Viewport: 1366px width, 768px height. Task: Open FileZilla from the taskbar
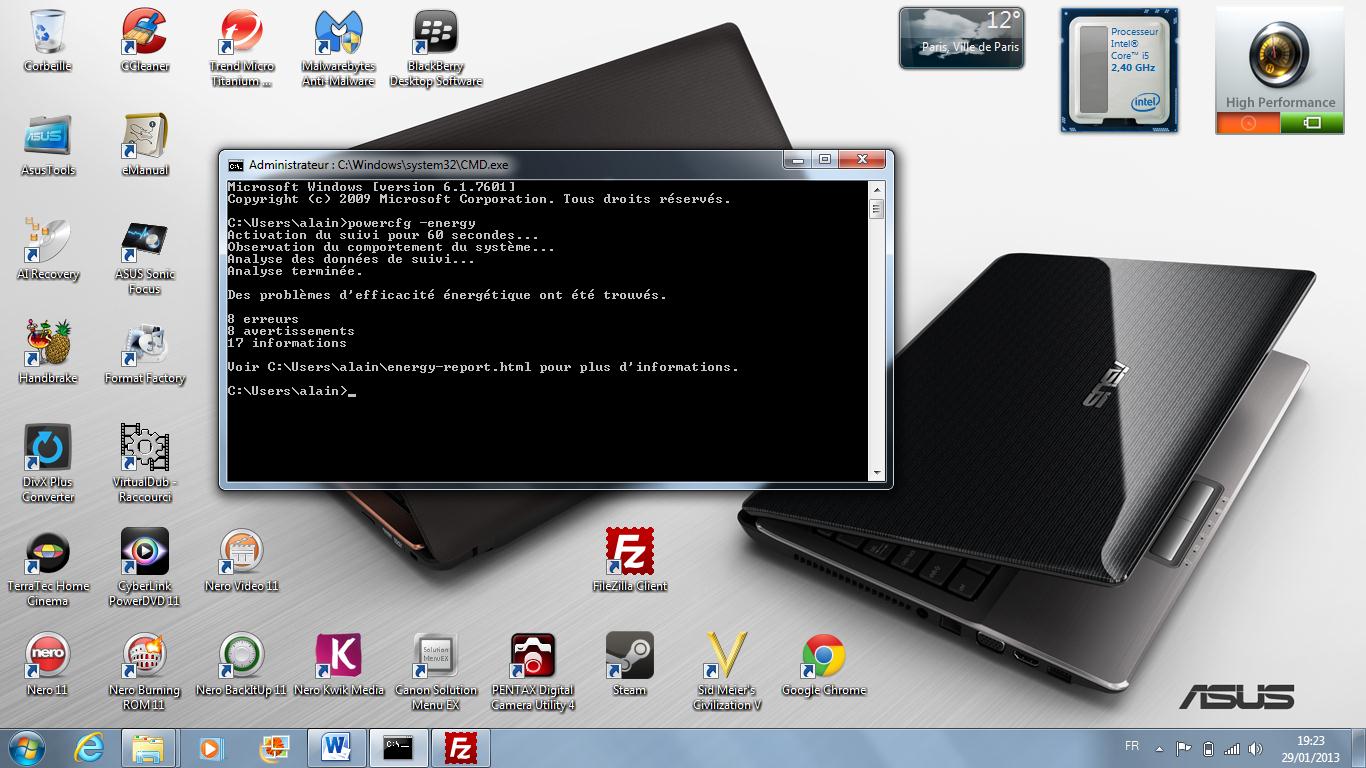(x=460, y=748)
